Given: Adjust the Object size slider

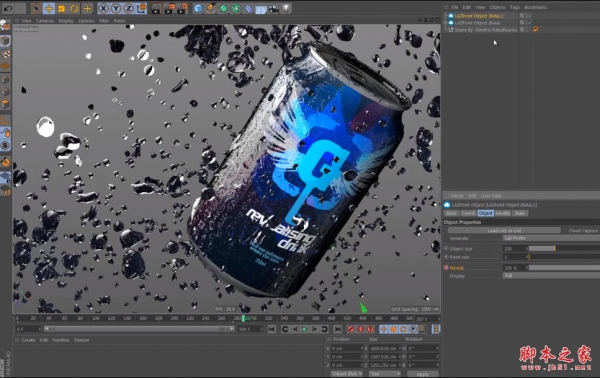Looking at the screenshot, I should tap(564, 249).
